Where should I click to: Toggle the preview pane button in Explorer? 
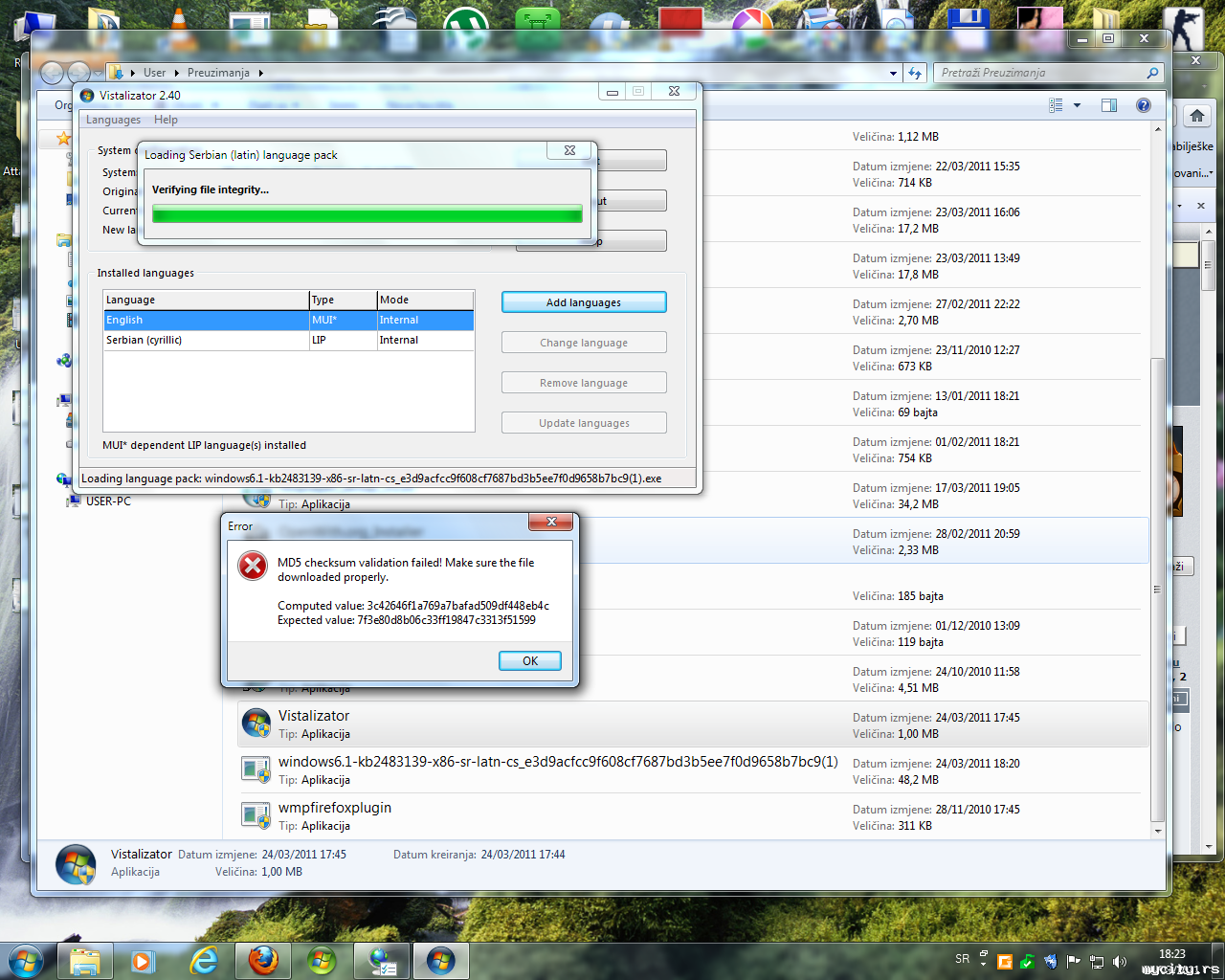[1109, 105]
